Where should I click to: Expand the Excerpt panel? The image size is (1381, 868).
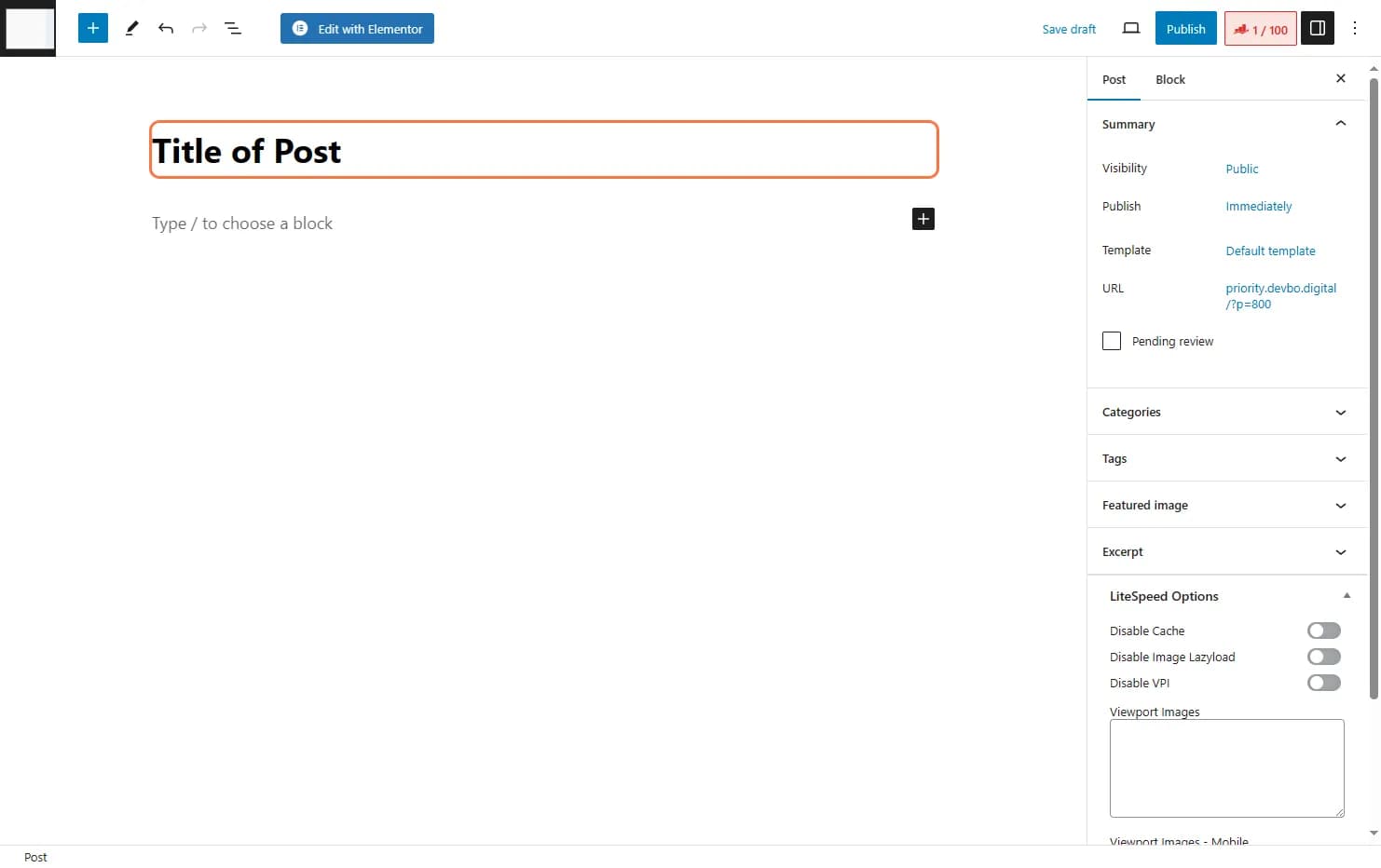[x=1226, y=551]
